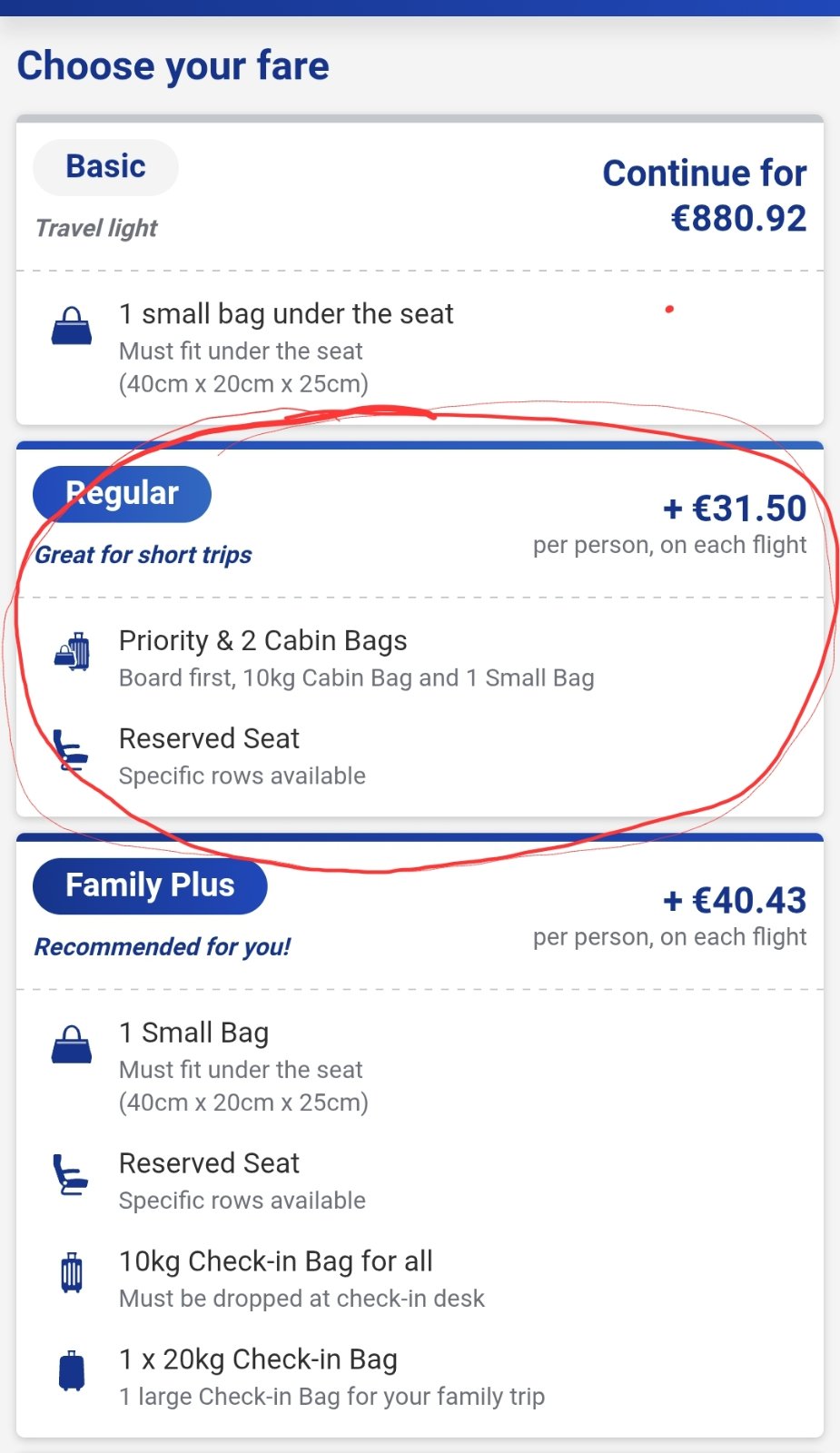Click '1 x 20kg Check-in Bag' feature

[x=259, y=1359]
